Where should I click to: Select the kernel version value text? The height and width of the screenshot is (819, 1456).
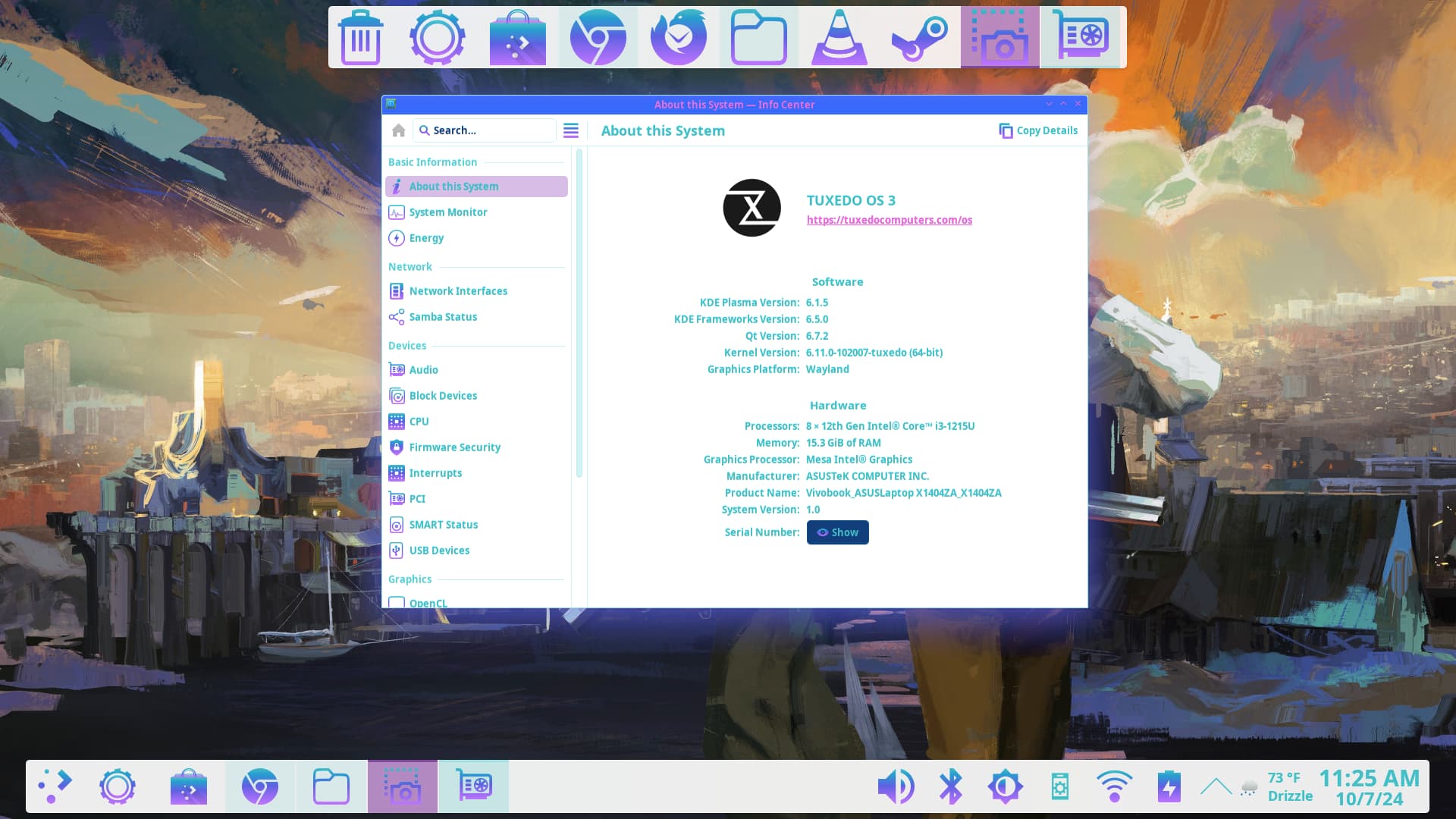pyautogui.click(x=874, y=353)
